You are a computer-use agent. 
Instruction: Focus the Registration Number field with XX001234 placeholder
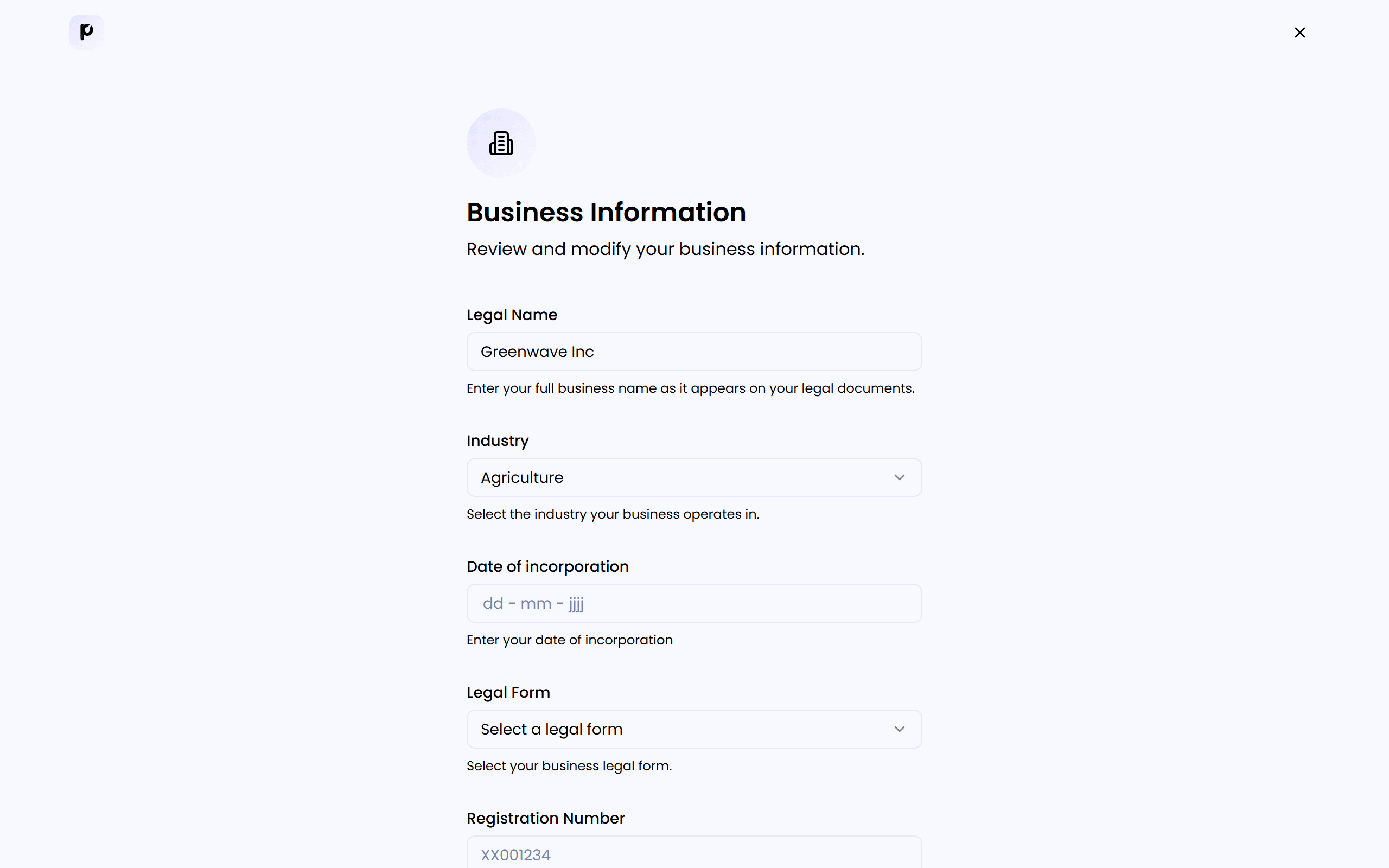693,854
